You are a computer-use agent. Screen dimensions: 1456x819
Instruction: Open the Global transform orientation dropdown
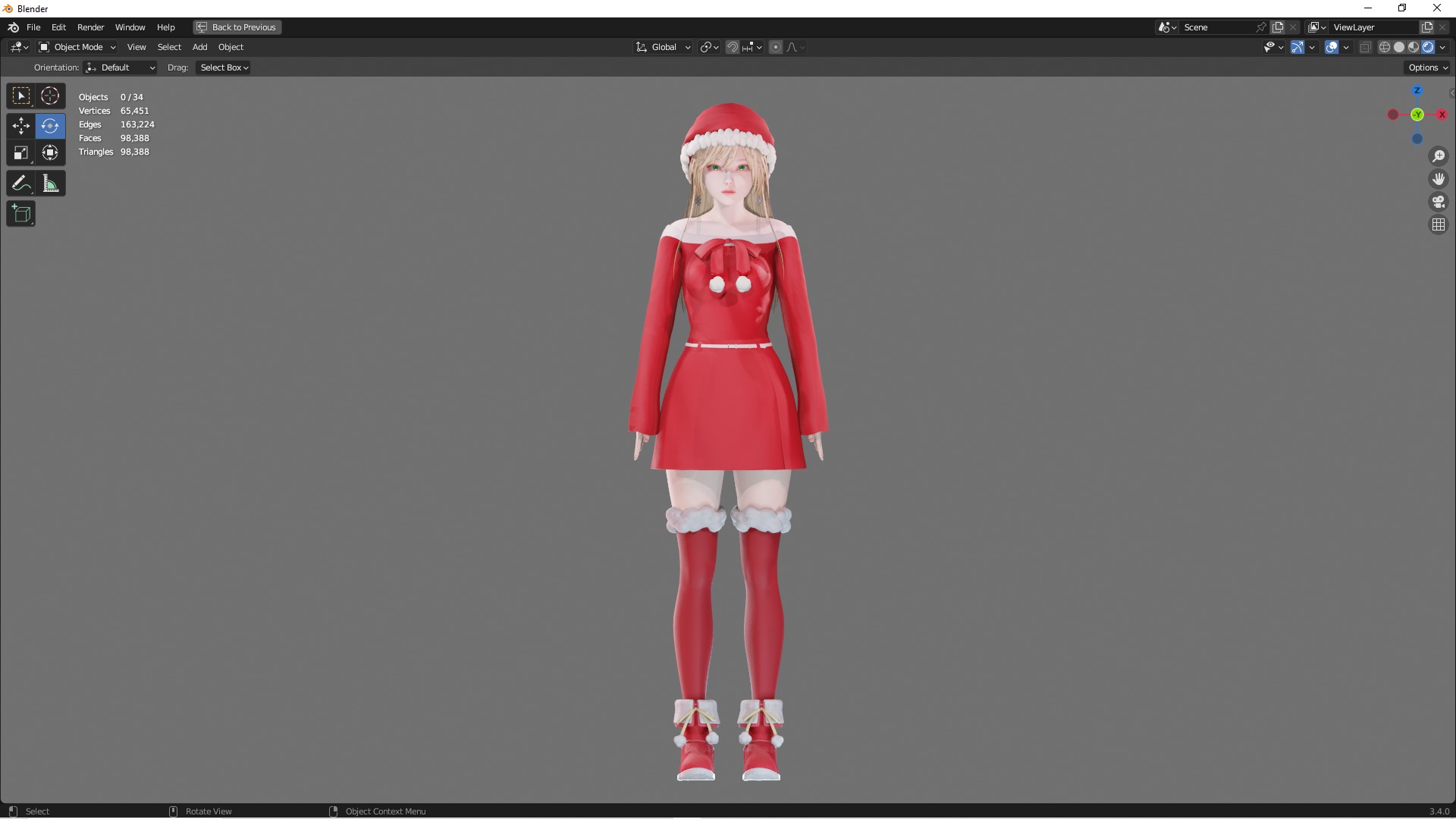(x=664, y=47)
